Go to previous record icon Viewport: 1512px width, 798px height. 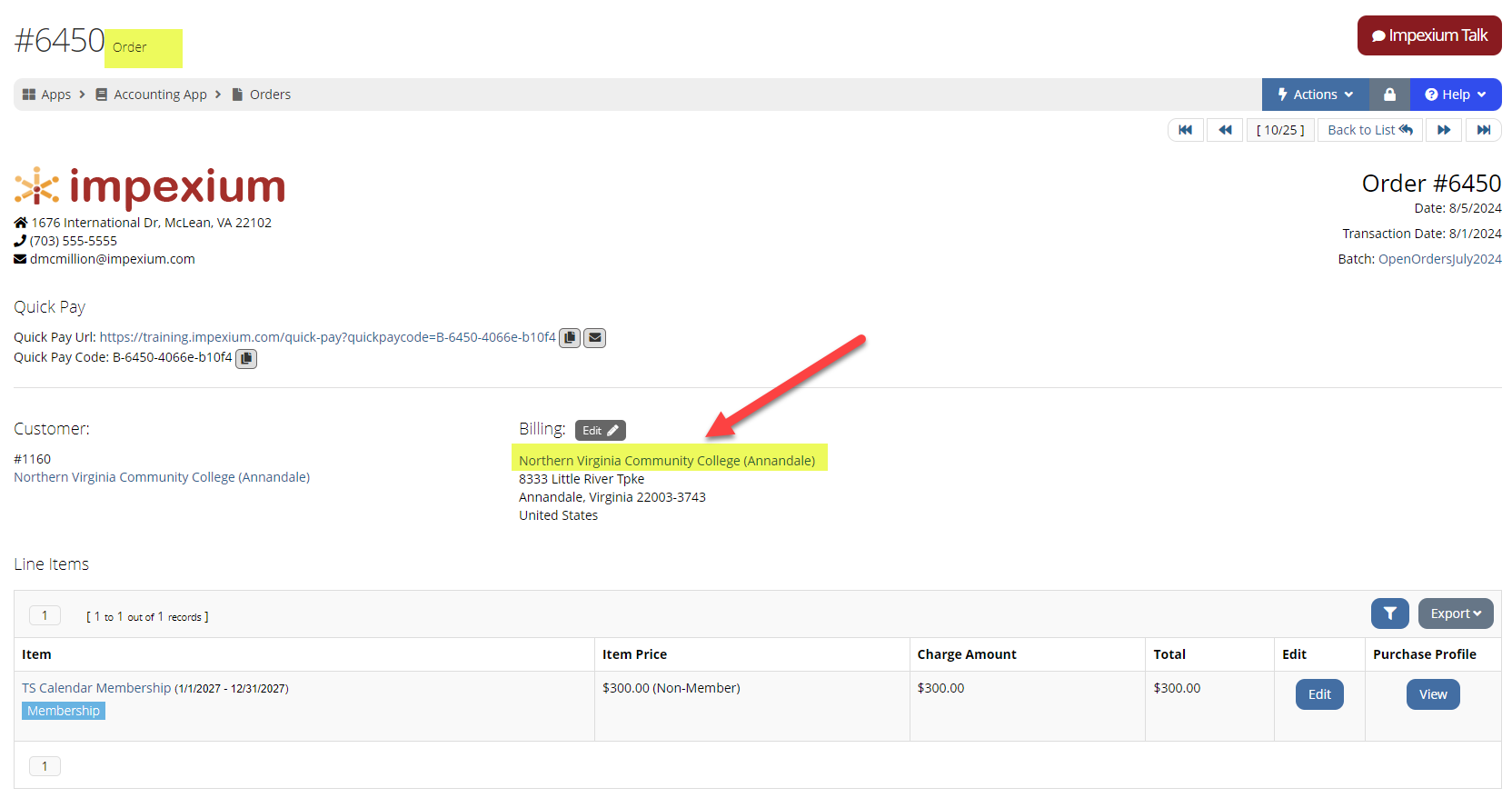point(1225,130)
